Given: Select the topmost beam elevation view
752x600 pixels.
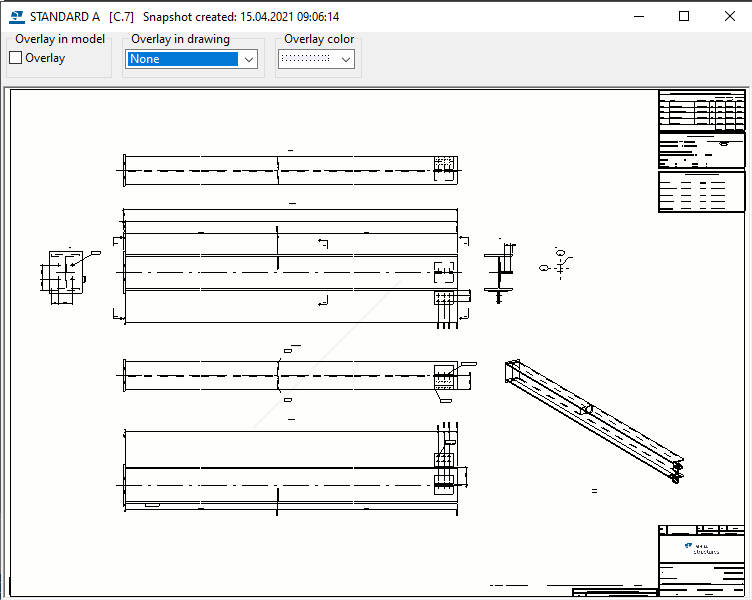Looking at the screenshot, I should pyautogui.click(x=289, y=170).
